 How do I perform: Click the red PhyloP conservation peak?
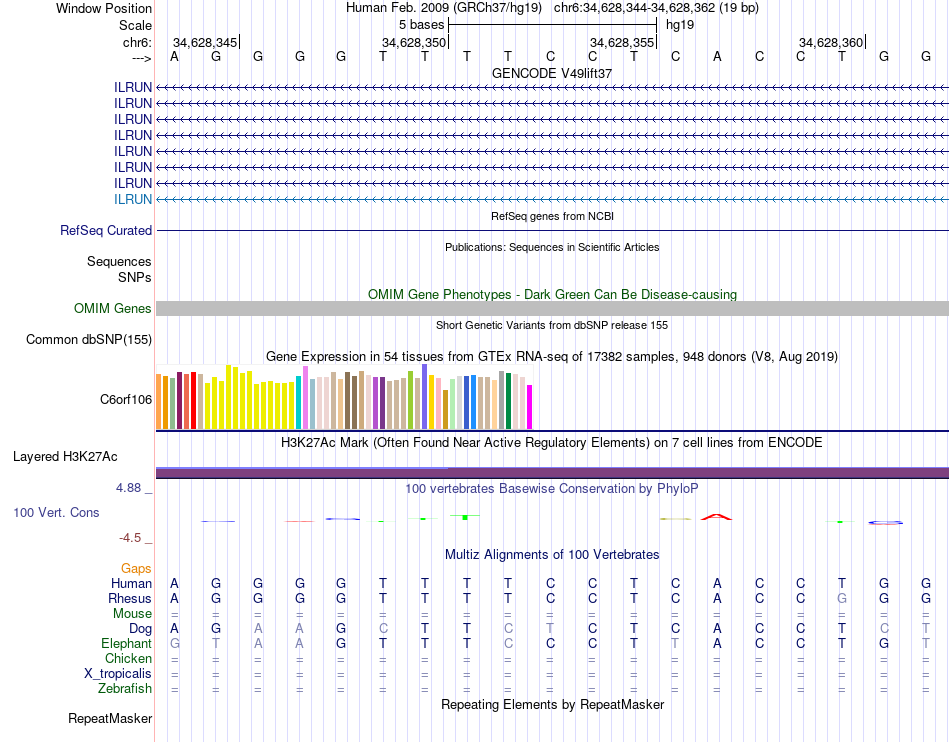(716, 517)
